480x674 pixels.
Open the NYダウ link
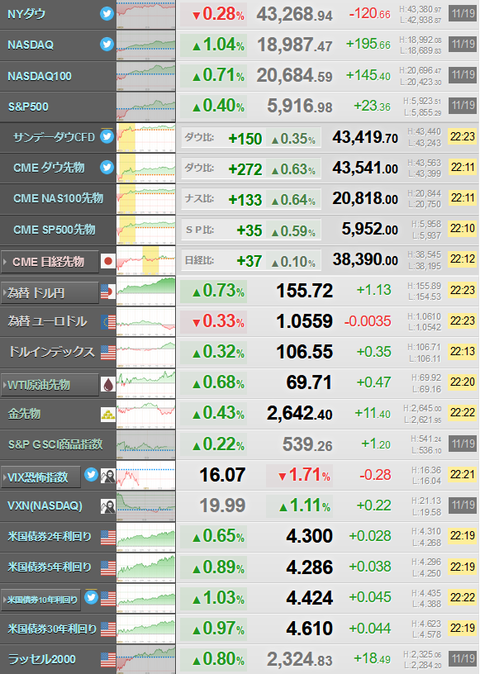point(26,14)
